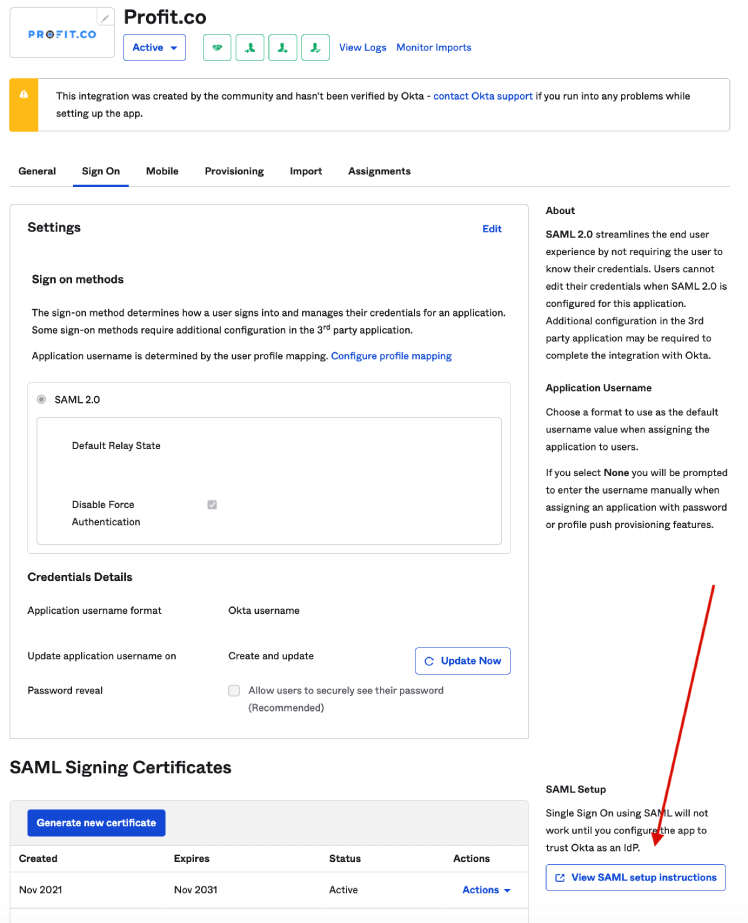Switch to the Mobile tab
748x923 pixels.
coord(162,171)
